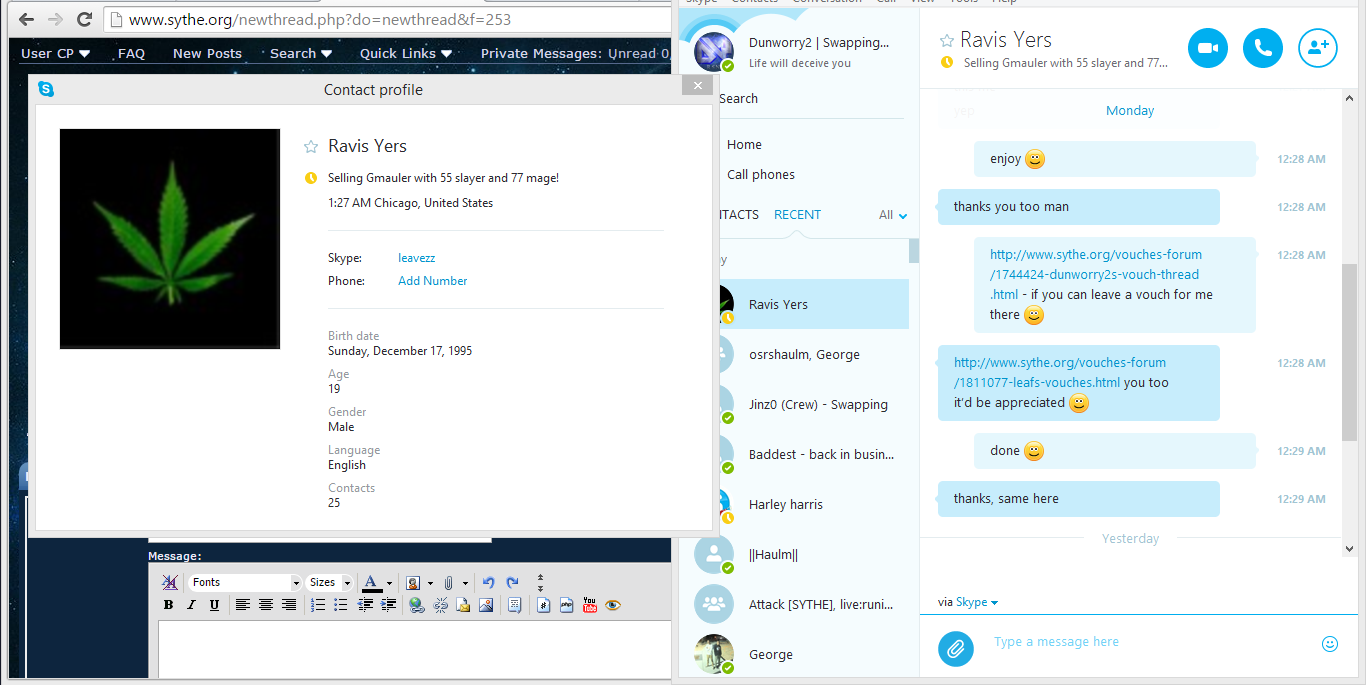Click the eye icon in editor toolbar

click(613, 605)
